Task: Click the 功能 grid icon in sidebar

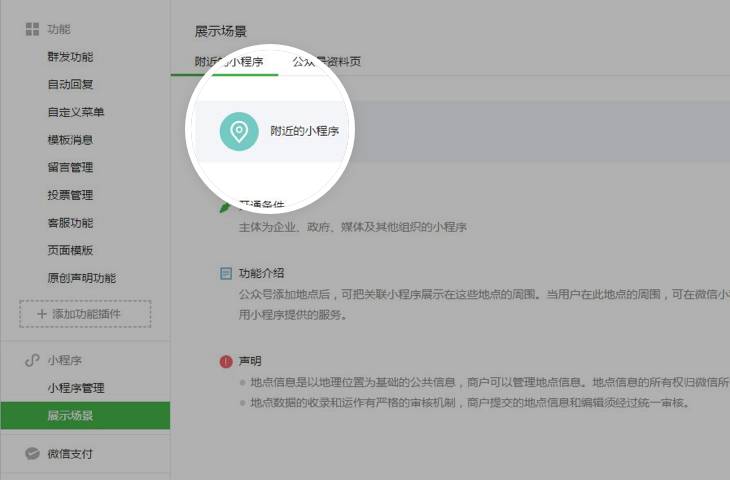Action: [x=32, y=30]
